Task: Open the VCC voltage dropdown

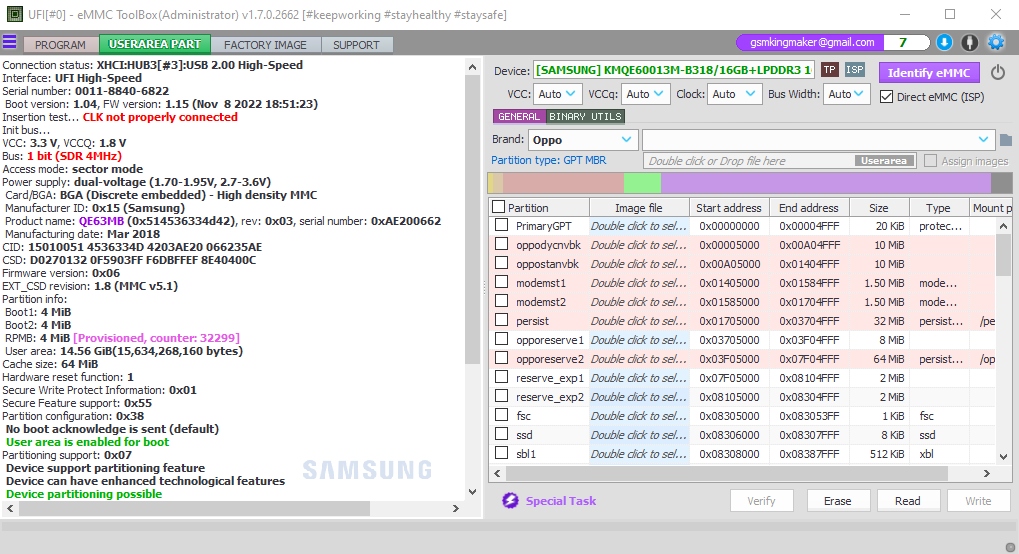Action: pos(558,94)
